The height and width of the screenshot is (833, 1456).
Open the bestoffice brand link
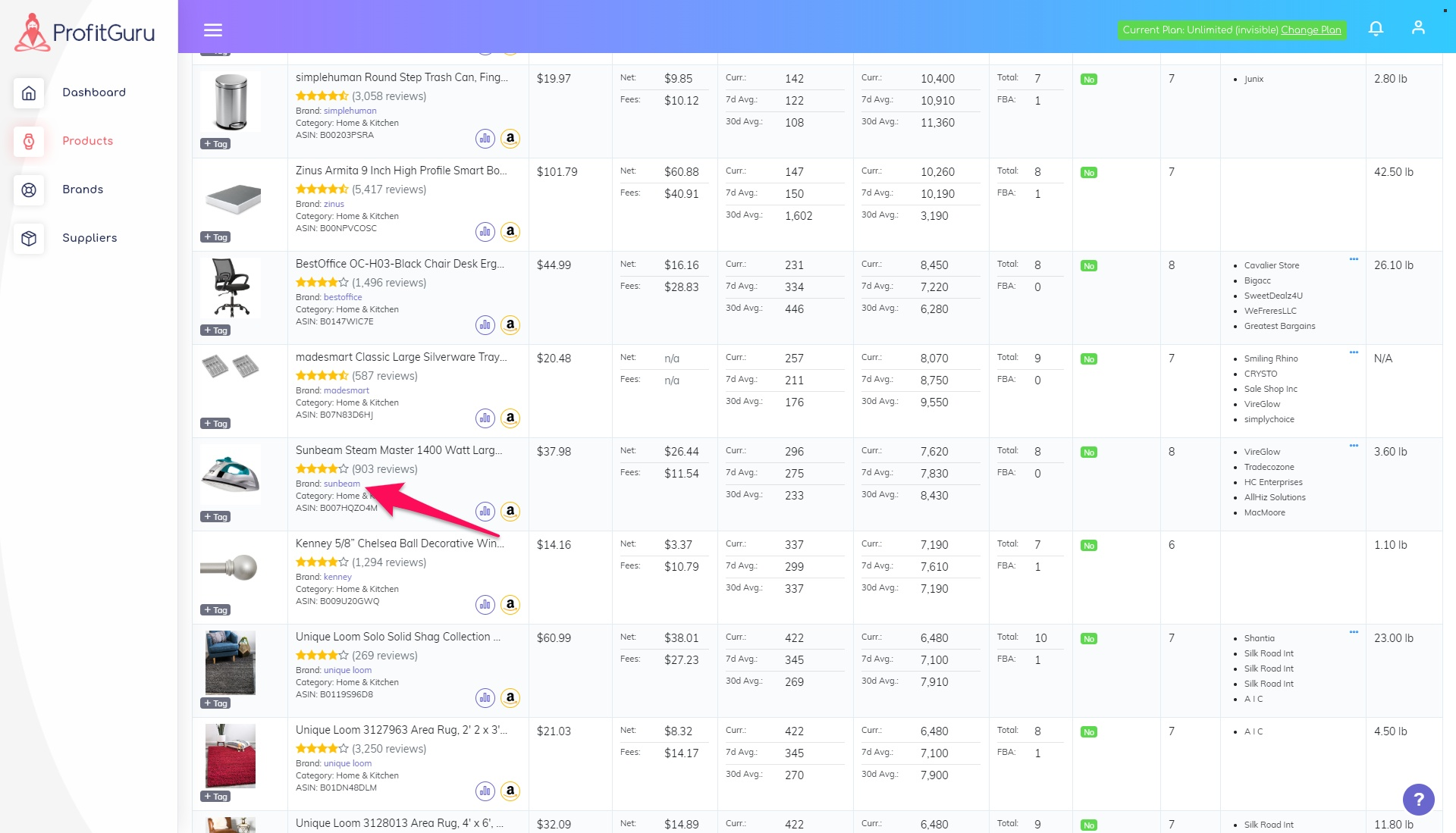point(343,297)
